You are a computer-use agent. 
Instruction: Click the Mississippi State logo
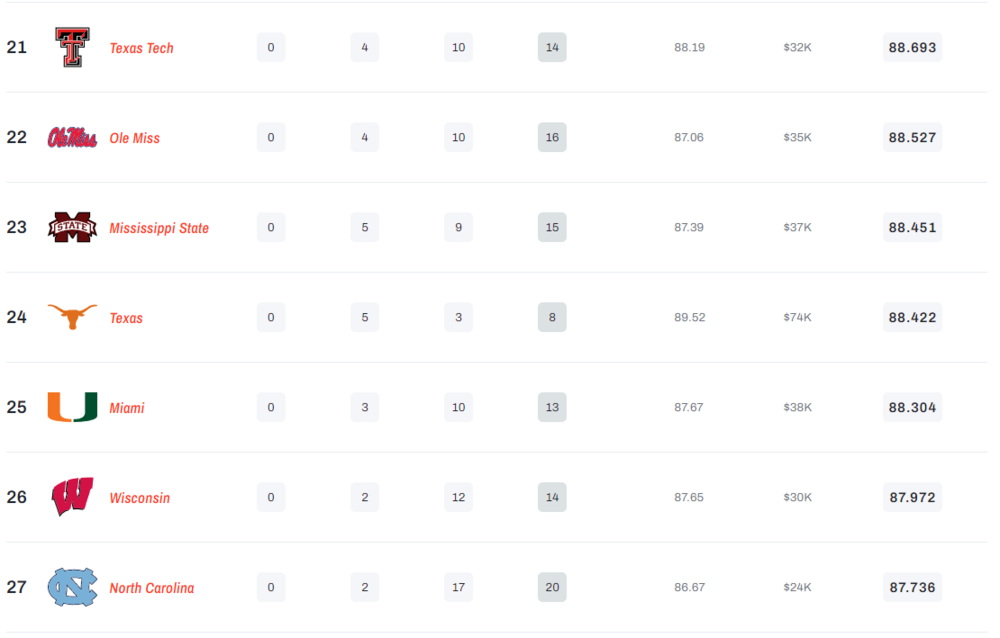point(72,228)
